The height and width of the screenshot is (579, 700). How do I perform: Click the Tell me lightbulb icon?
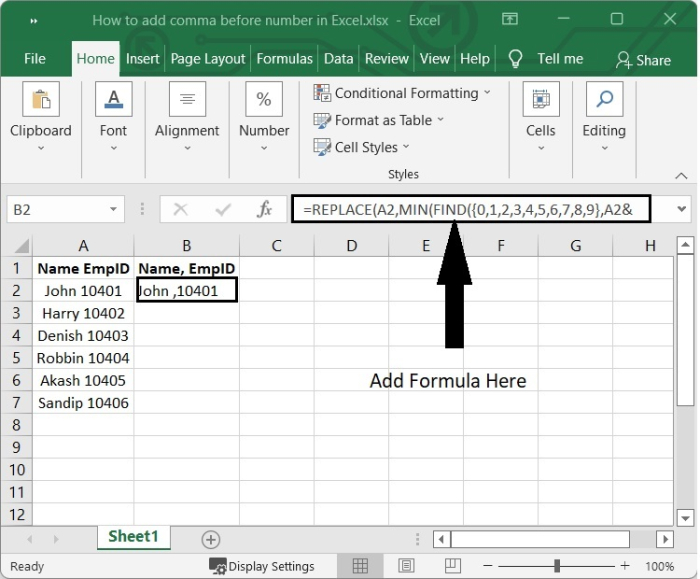coord(516,59)
